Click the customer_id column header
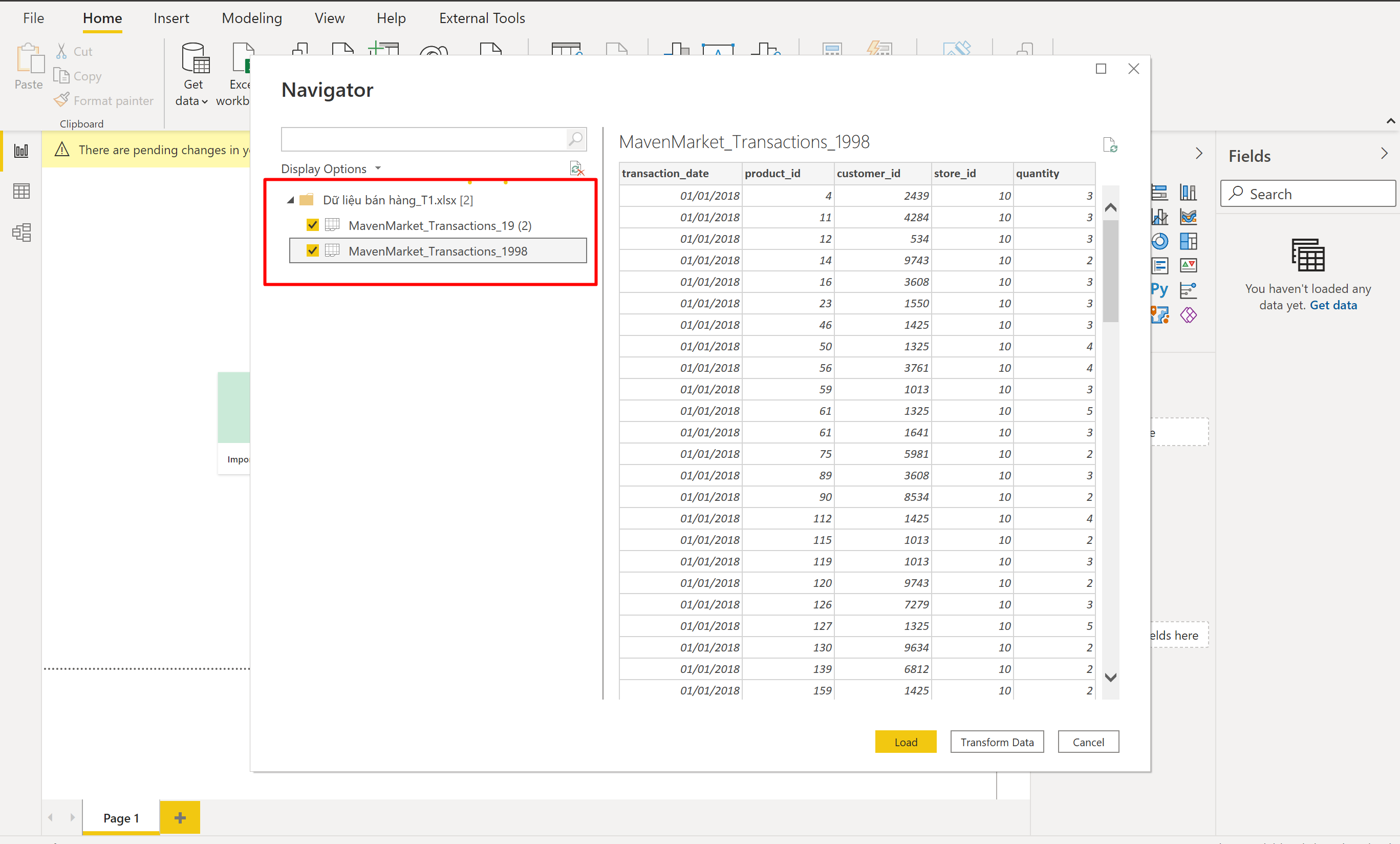 click(882, 173)
